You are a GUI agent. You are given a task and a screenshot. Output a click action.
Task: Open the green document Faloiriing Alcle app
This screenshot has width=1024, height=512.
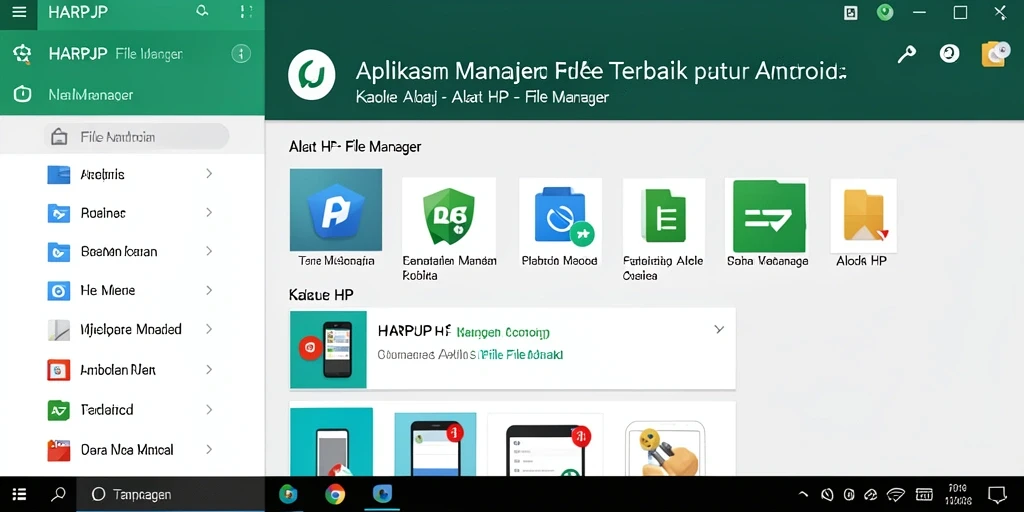pos(664,215)
